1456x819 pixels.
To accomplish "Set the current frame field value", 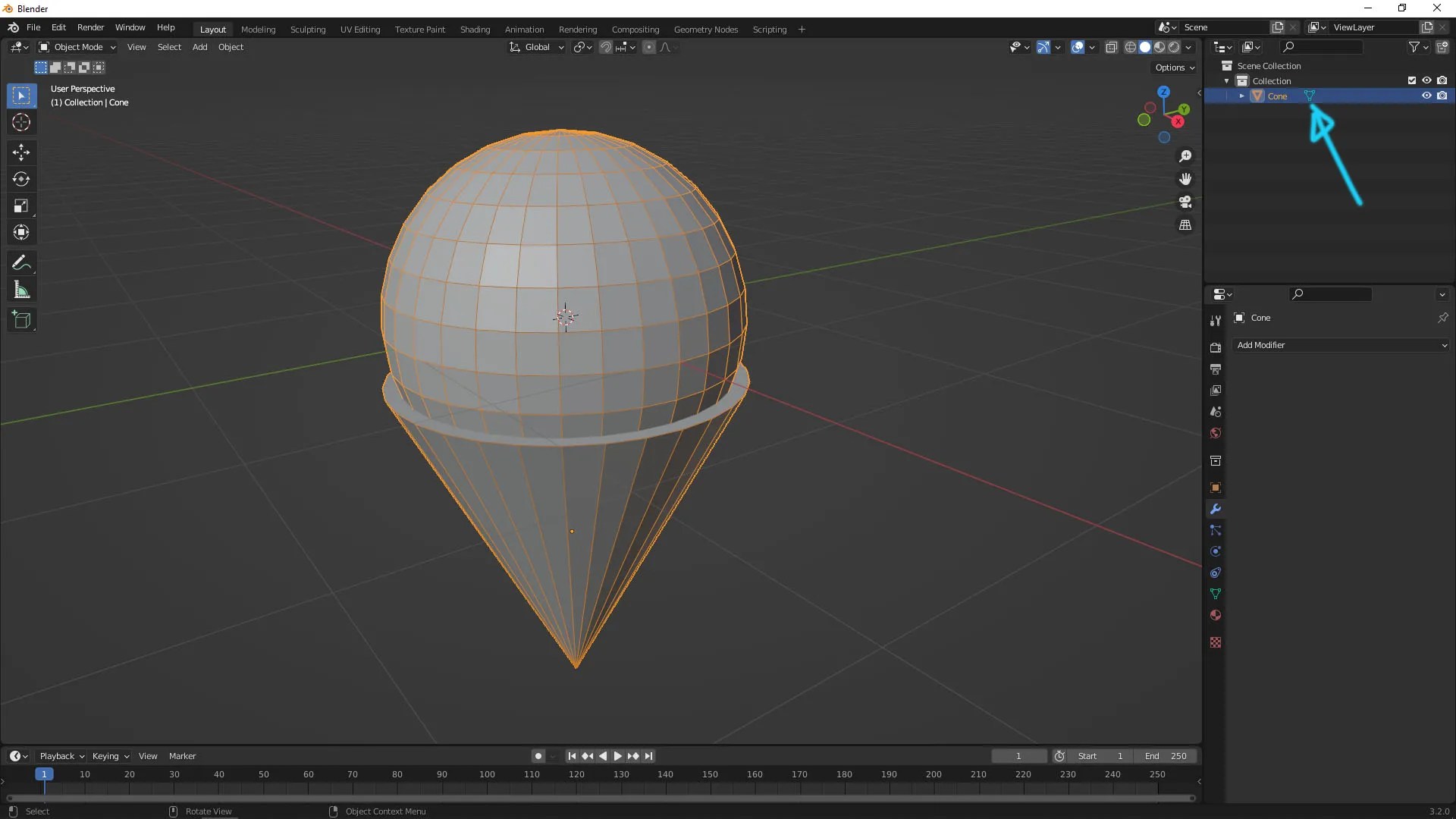I will (x=1019, y=755).
